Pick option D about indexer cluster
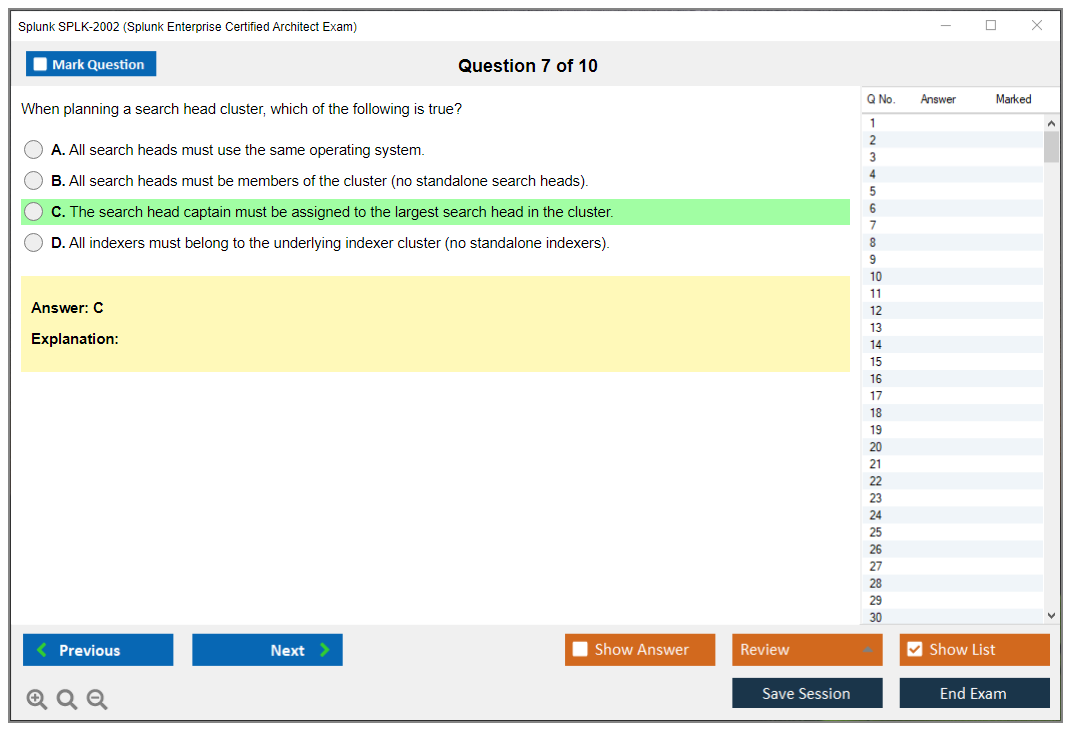Image resolution: width=1075 pixels, height=735 pixels. point(34,243)
